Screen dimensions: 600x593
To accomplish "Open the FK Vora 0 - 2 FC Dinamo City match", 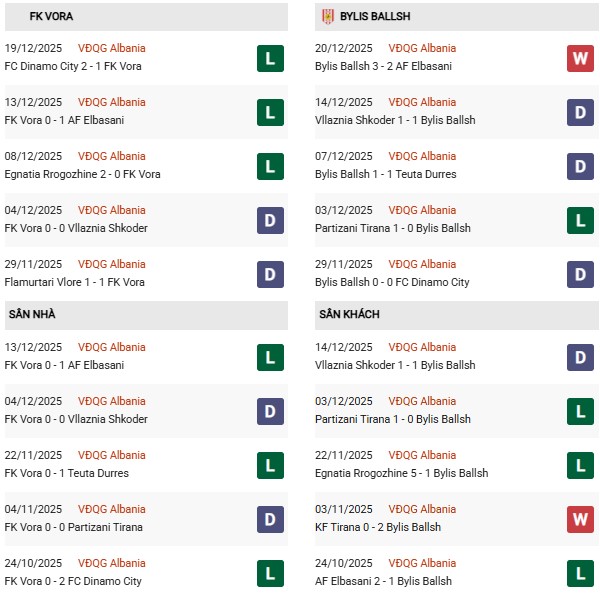I will (x=73, y=581).
